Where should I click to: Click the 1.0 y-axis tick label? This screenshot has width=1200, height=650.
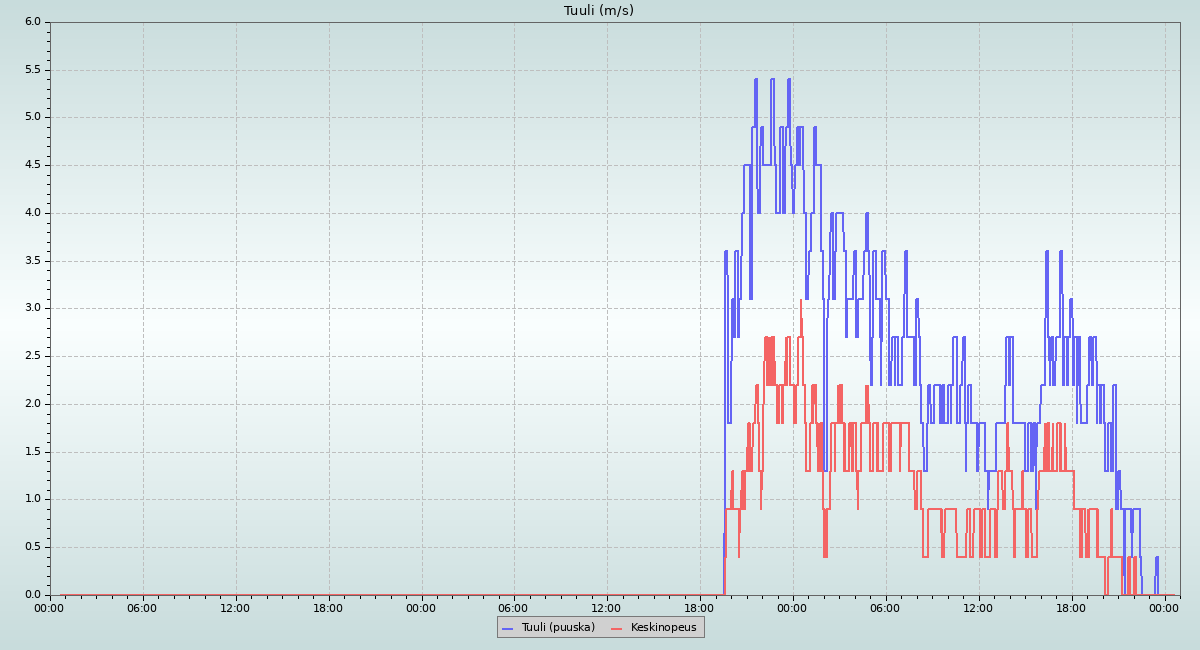[33, 499]
